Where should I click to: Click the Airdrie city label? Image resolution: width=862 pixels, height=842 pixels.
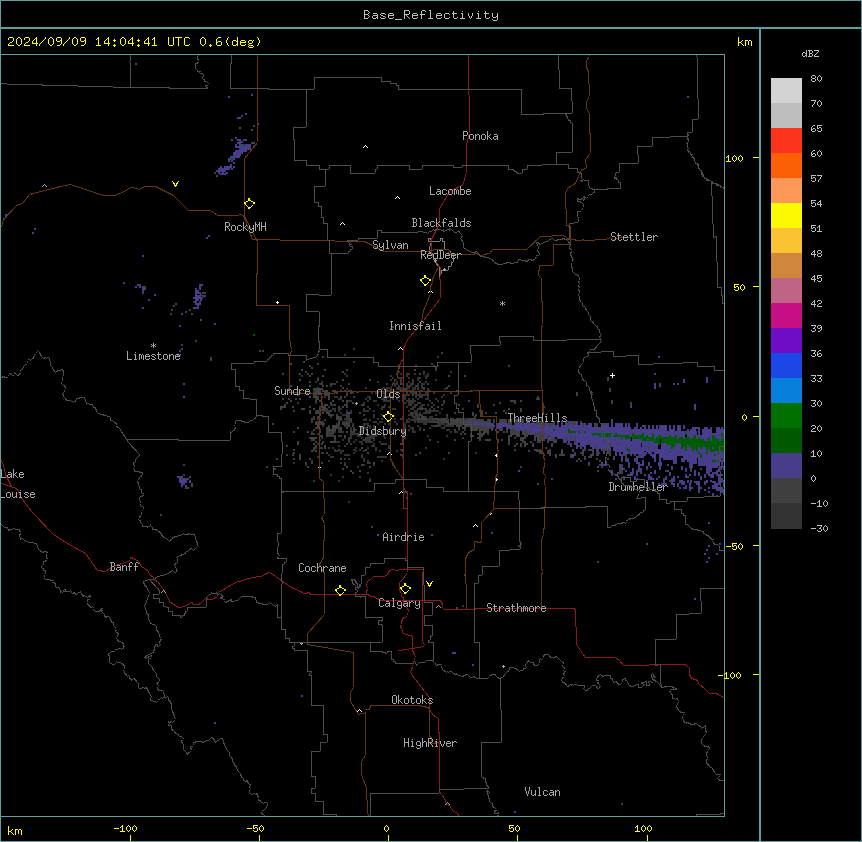403,537
